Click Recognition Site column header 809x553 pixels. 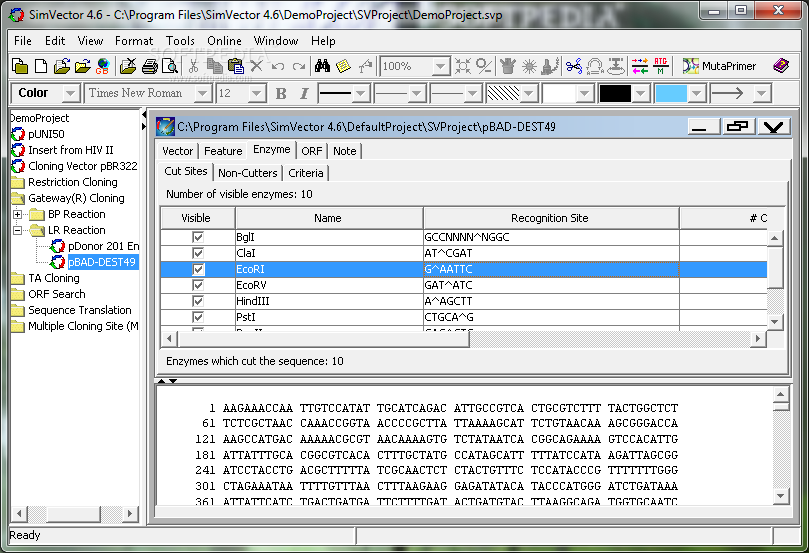tap(551, 218)
